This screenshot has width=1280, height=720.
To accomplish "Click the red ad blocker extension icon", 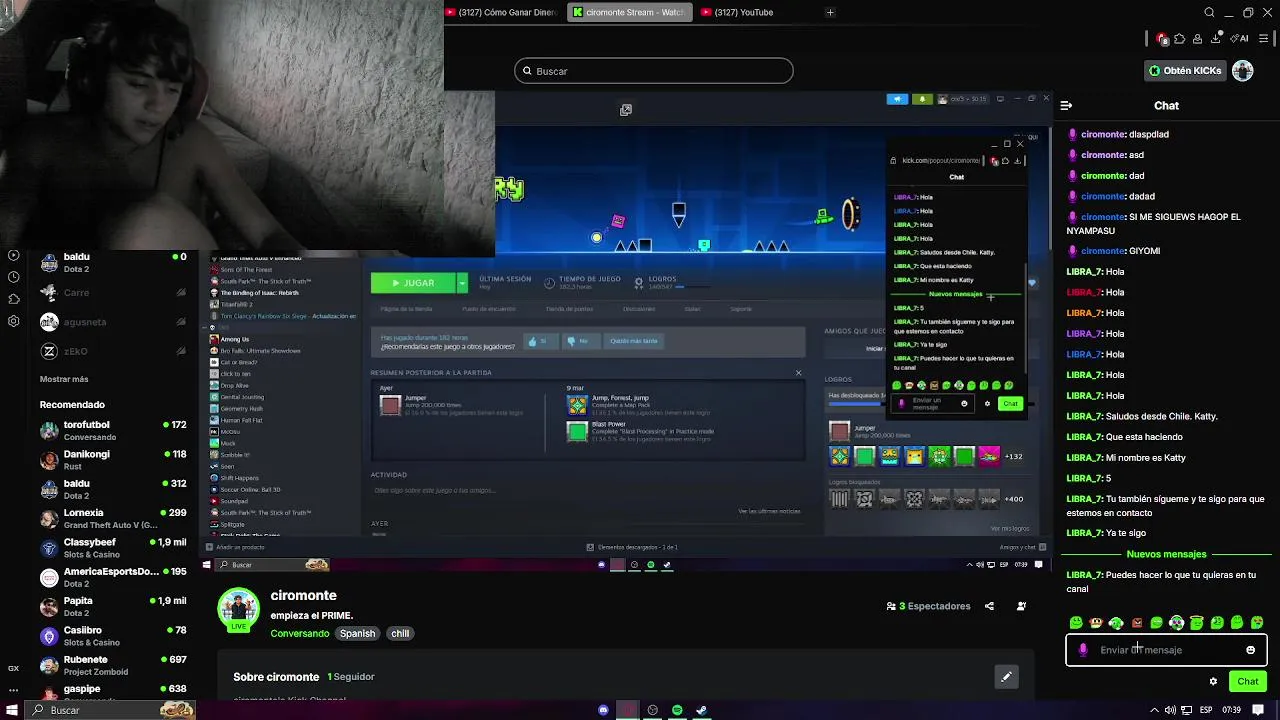I will point(1162,39).
